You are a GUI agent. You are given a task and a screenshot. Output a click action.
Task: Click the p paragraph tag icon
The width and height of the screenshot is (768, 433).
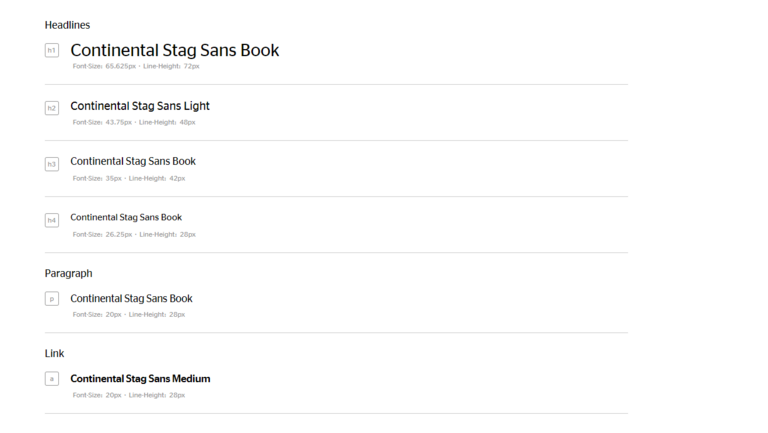52,298
